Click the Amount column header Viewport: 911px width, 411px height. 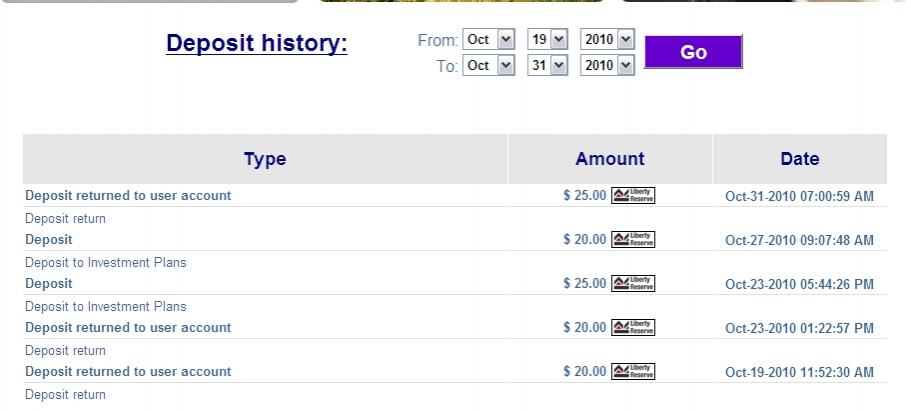pos(610,159)
